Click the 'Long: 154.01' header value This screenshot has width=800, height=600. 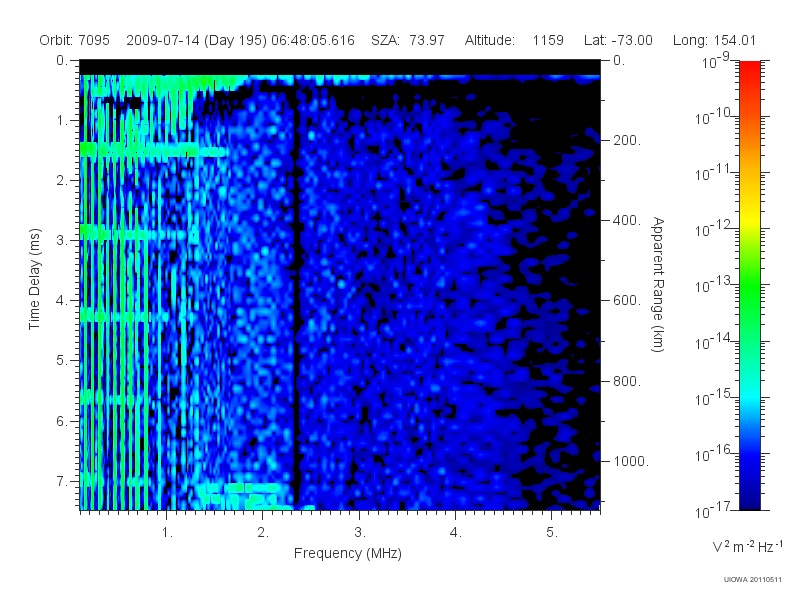pyautogui.click(x=714, y=40)
